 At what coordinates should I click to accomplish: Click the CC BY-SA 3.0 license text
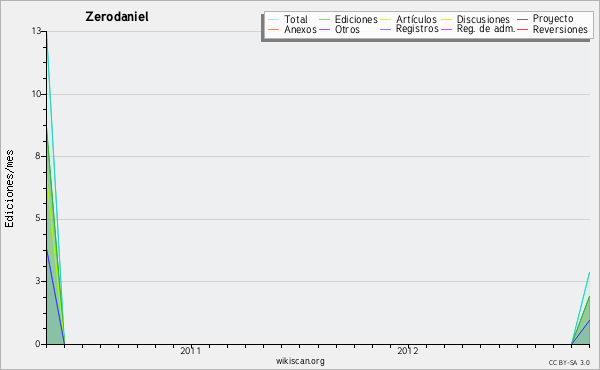pos(569,363)
